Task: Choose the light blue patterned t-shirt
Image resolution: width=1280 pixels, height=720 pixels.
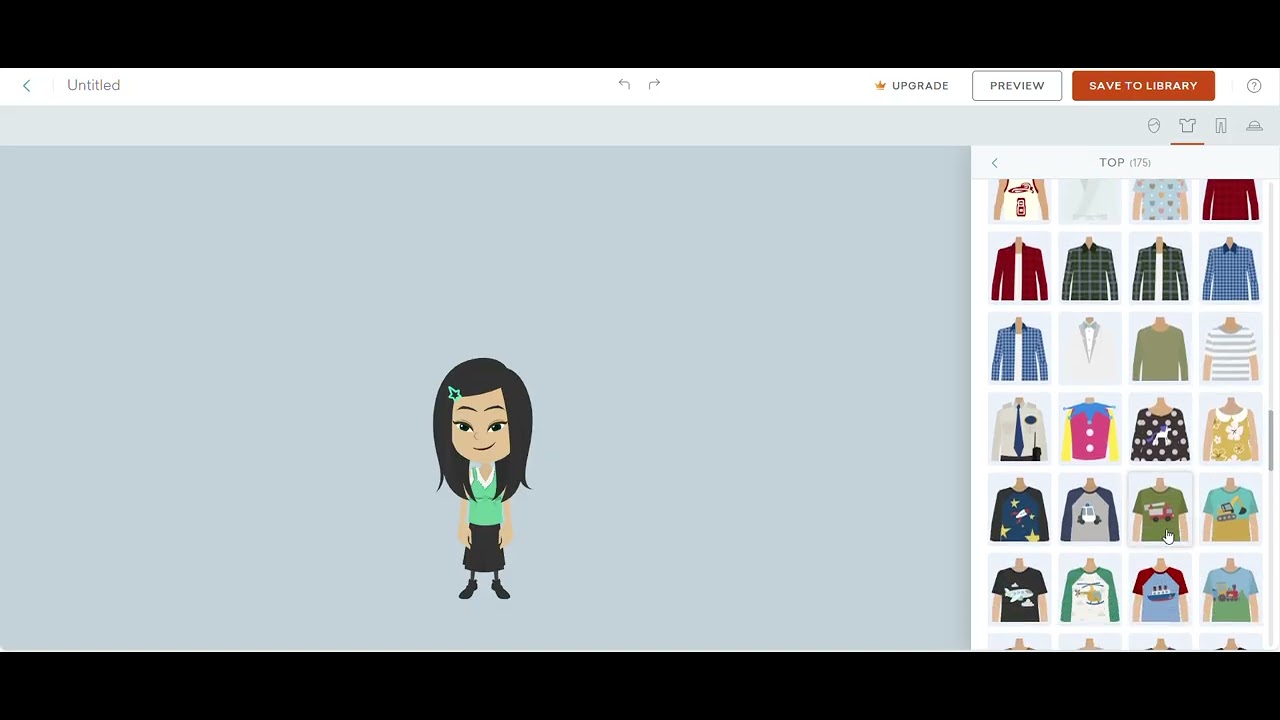Action: [x=1160, y=200]
